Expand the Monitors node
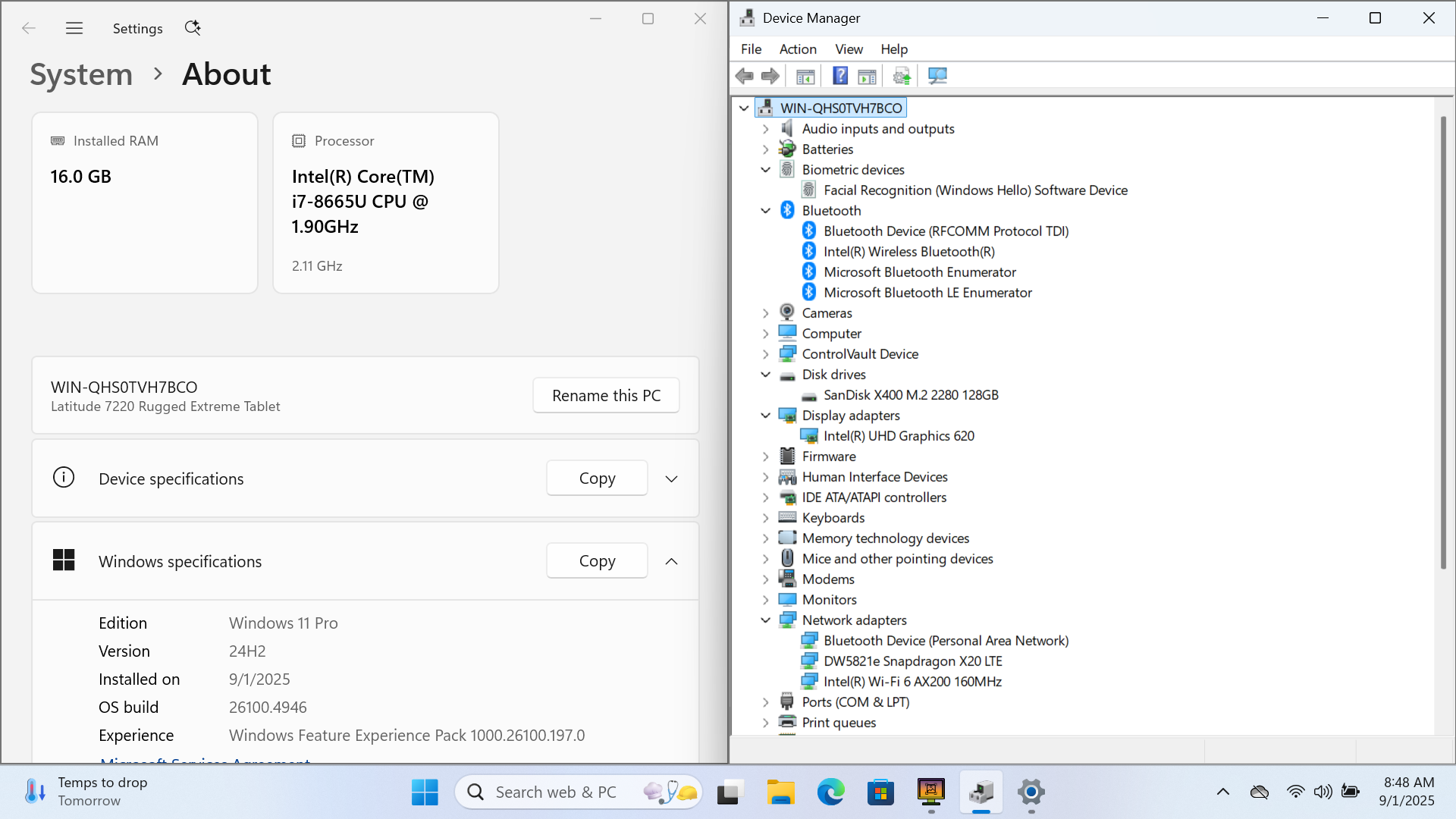 (766, 600)
